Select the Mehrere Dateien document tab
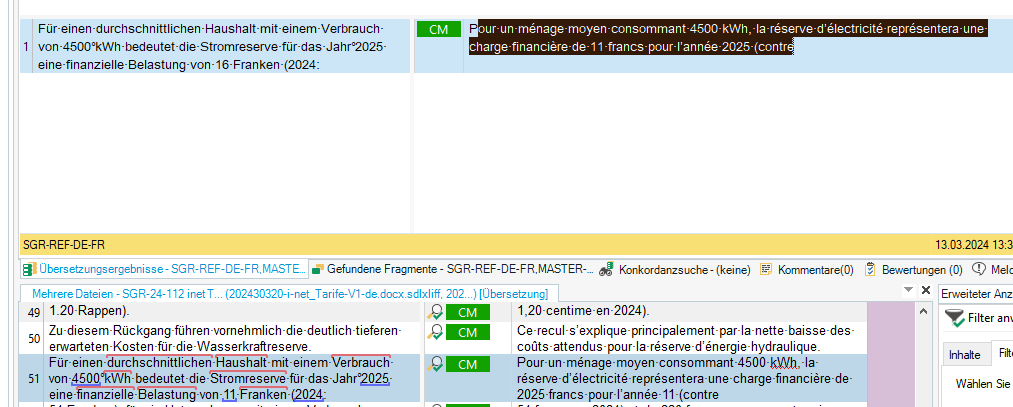The height and width of the screenshot is (407, 1013). [x=289, y=293]
